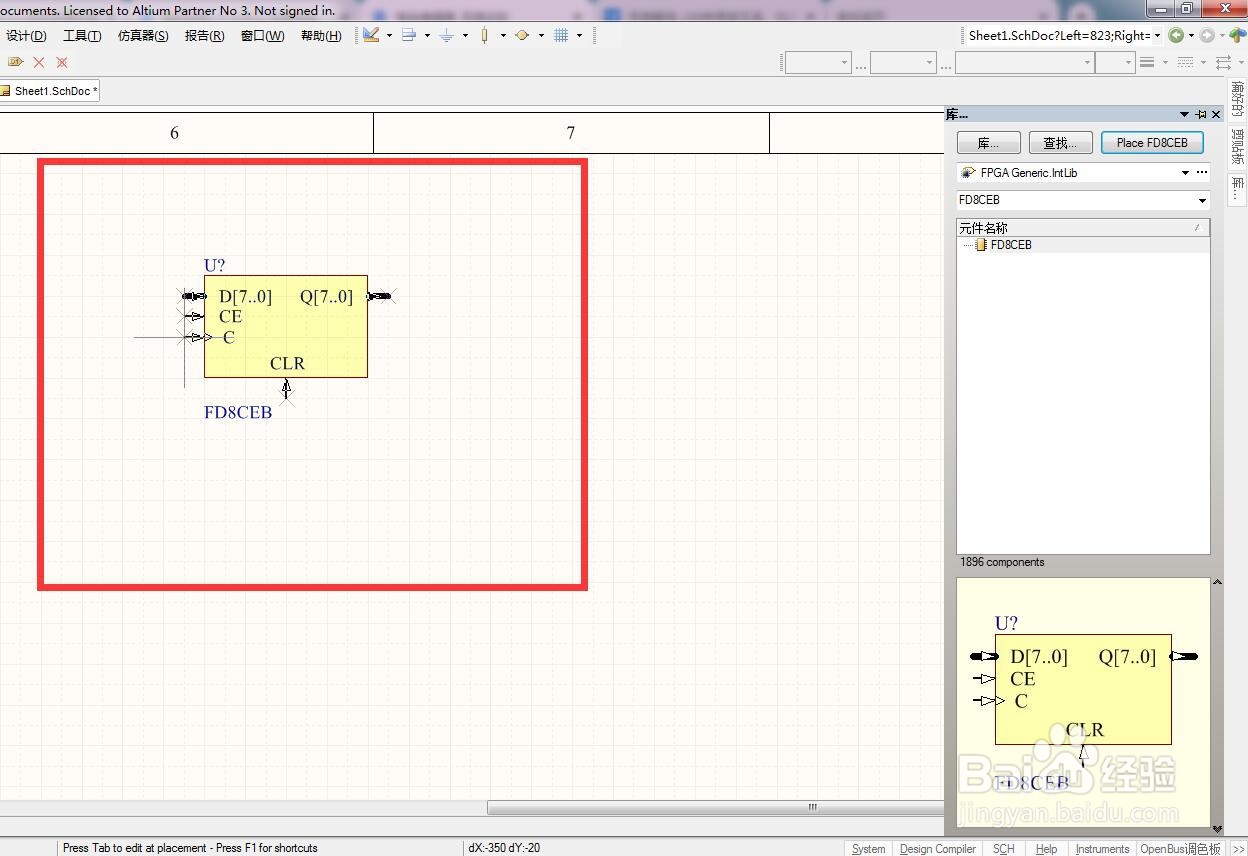The image size is (1248, 856).
Task: Expand the digital devices dropdown arrow
Action: click(503, 35)
